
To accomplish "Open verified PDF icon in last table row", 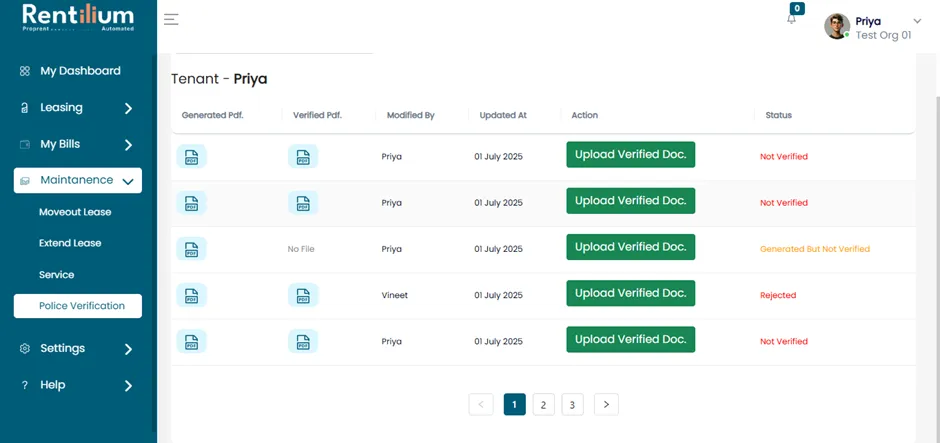I will [303, 341].
